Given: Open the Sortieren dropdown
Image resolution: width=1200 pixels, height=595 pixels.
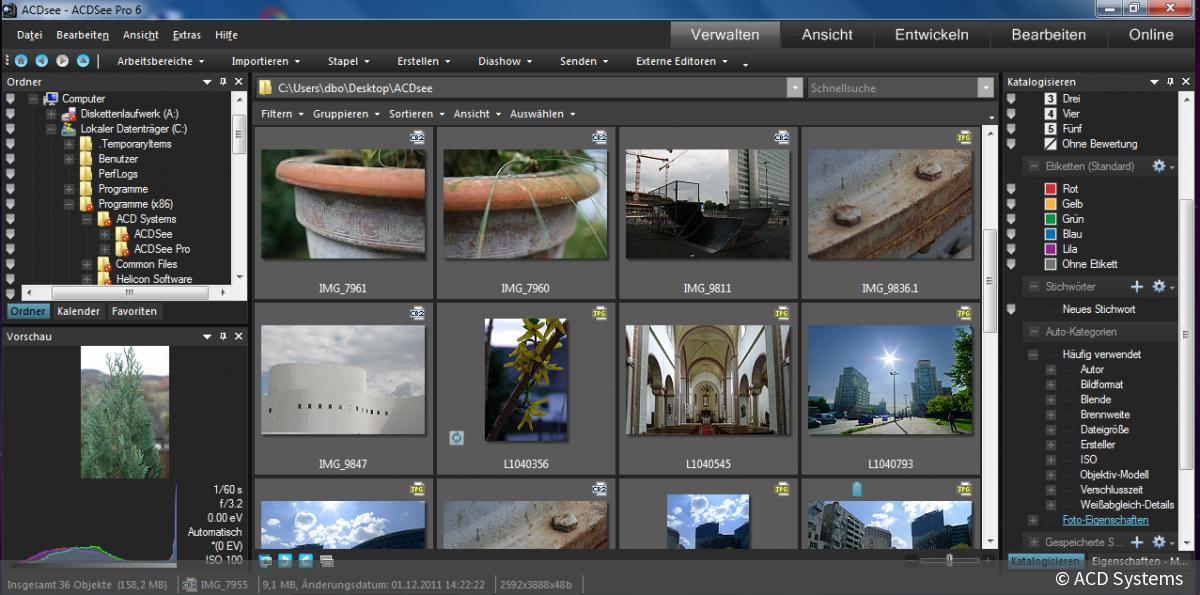Looking at the screenshot, I should [417, 114].
